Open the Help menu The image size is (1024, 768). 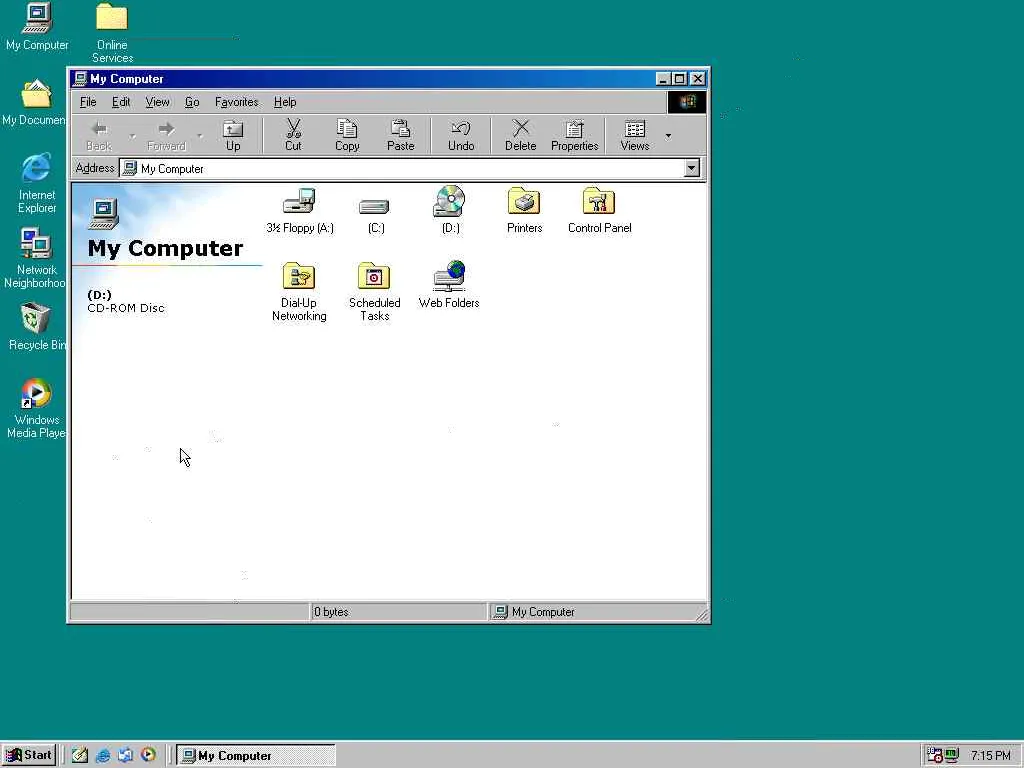[285, 102]
